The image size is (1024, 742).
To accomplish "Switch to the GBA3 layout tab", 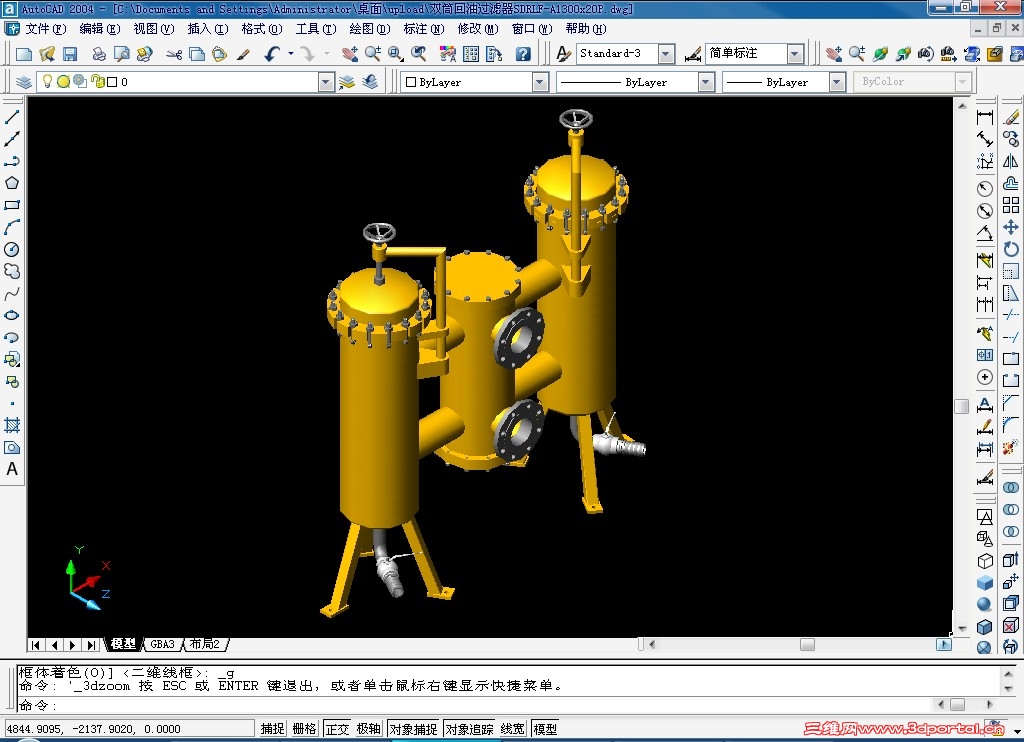I will point(162,644).
